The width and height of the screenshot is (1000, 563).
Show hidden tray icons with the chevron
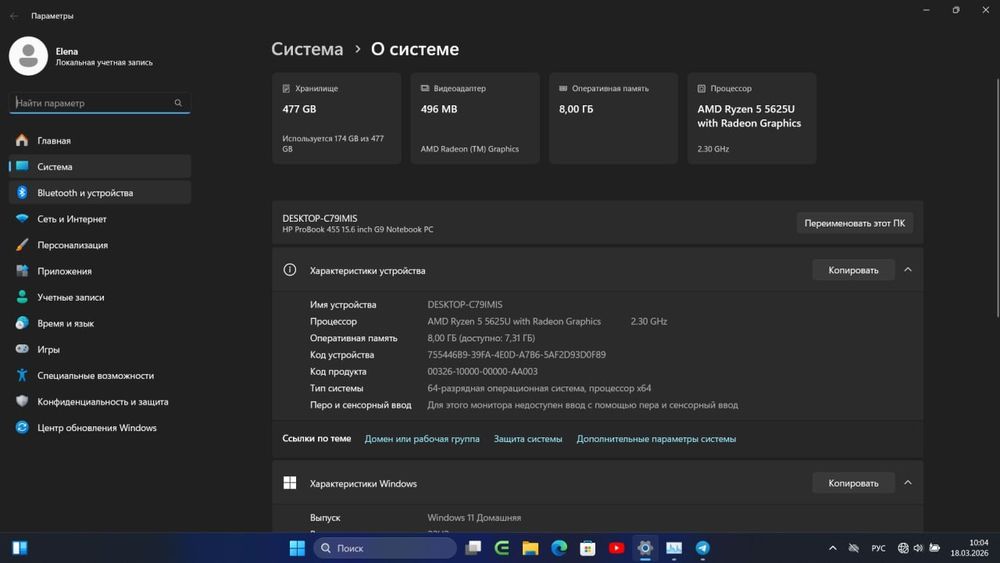tap(833, 548)
